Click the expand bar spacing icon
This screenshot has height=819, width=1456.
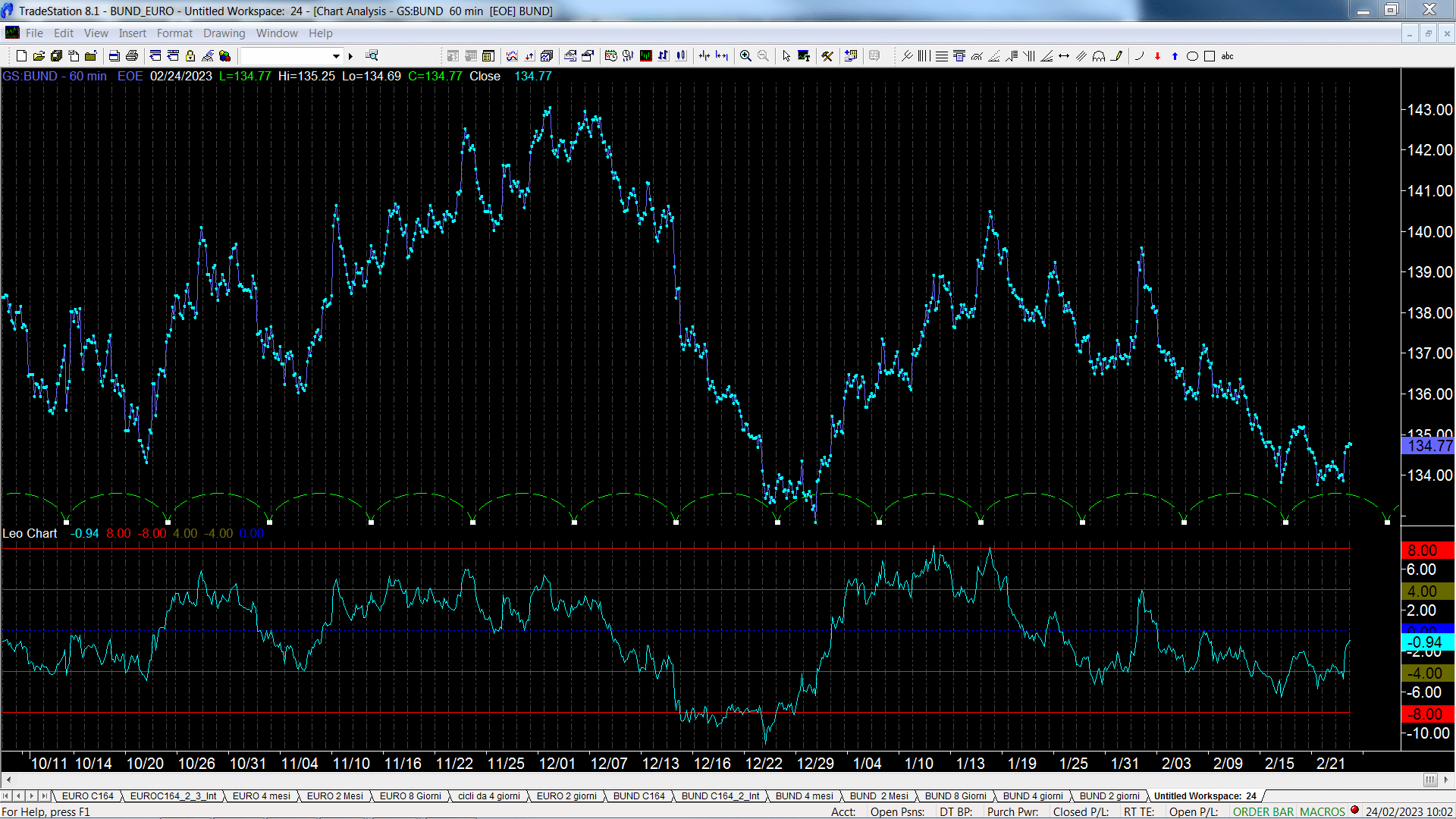point(722,56)
